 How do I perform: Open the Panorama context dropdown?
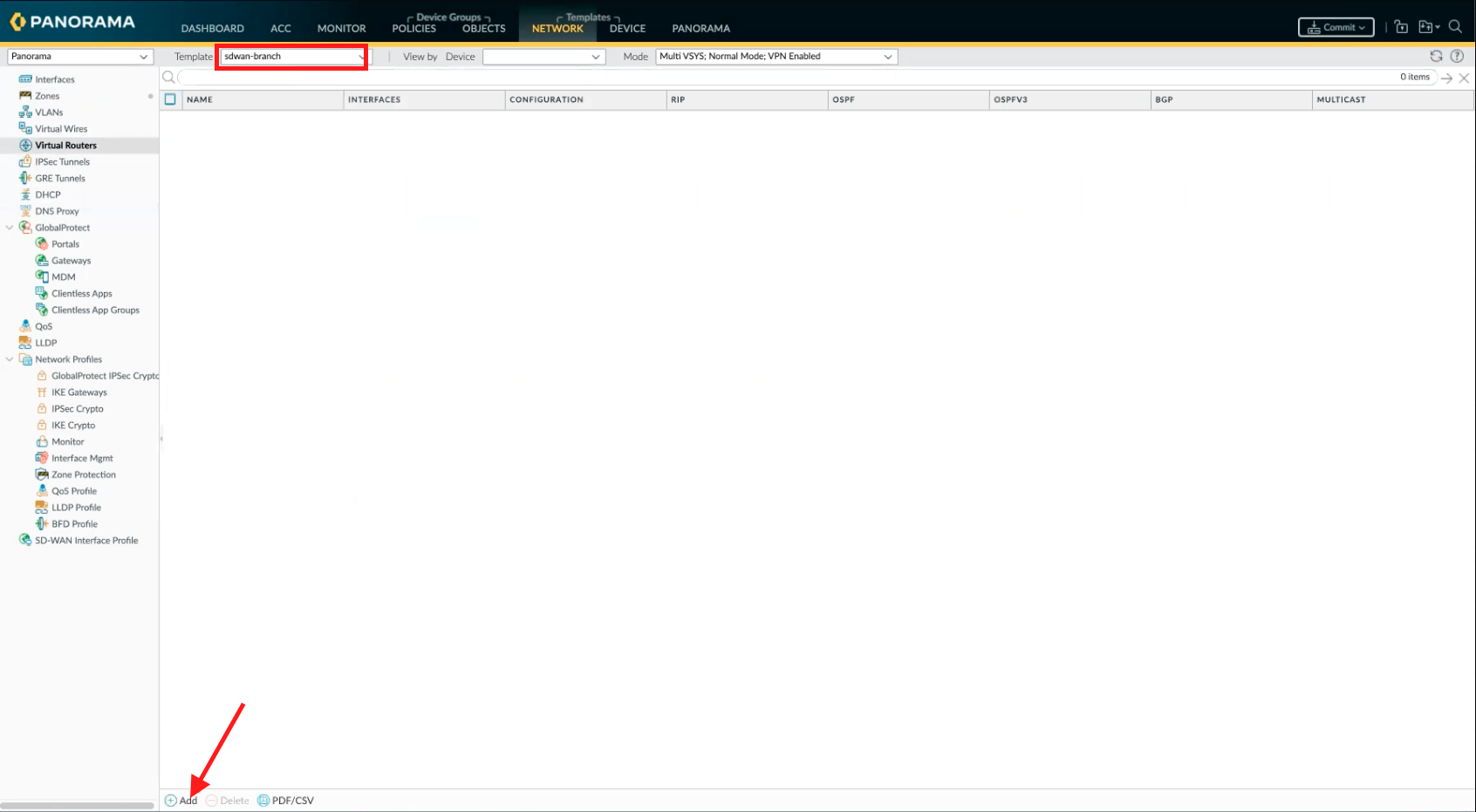click(x=80, y=57)
